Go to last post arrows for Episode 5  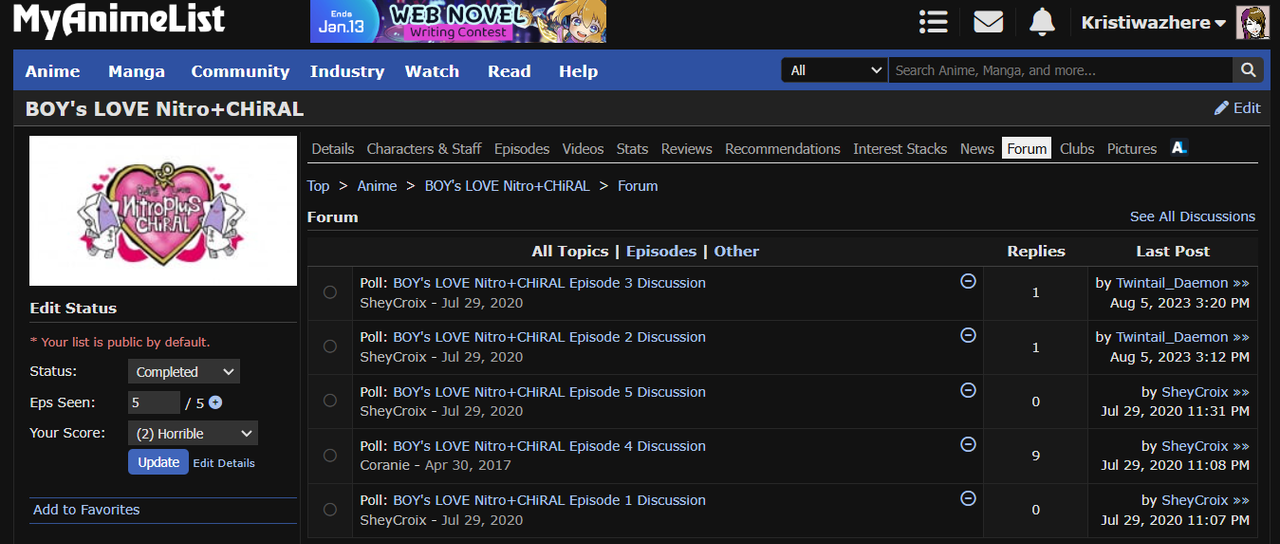1241,392
